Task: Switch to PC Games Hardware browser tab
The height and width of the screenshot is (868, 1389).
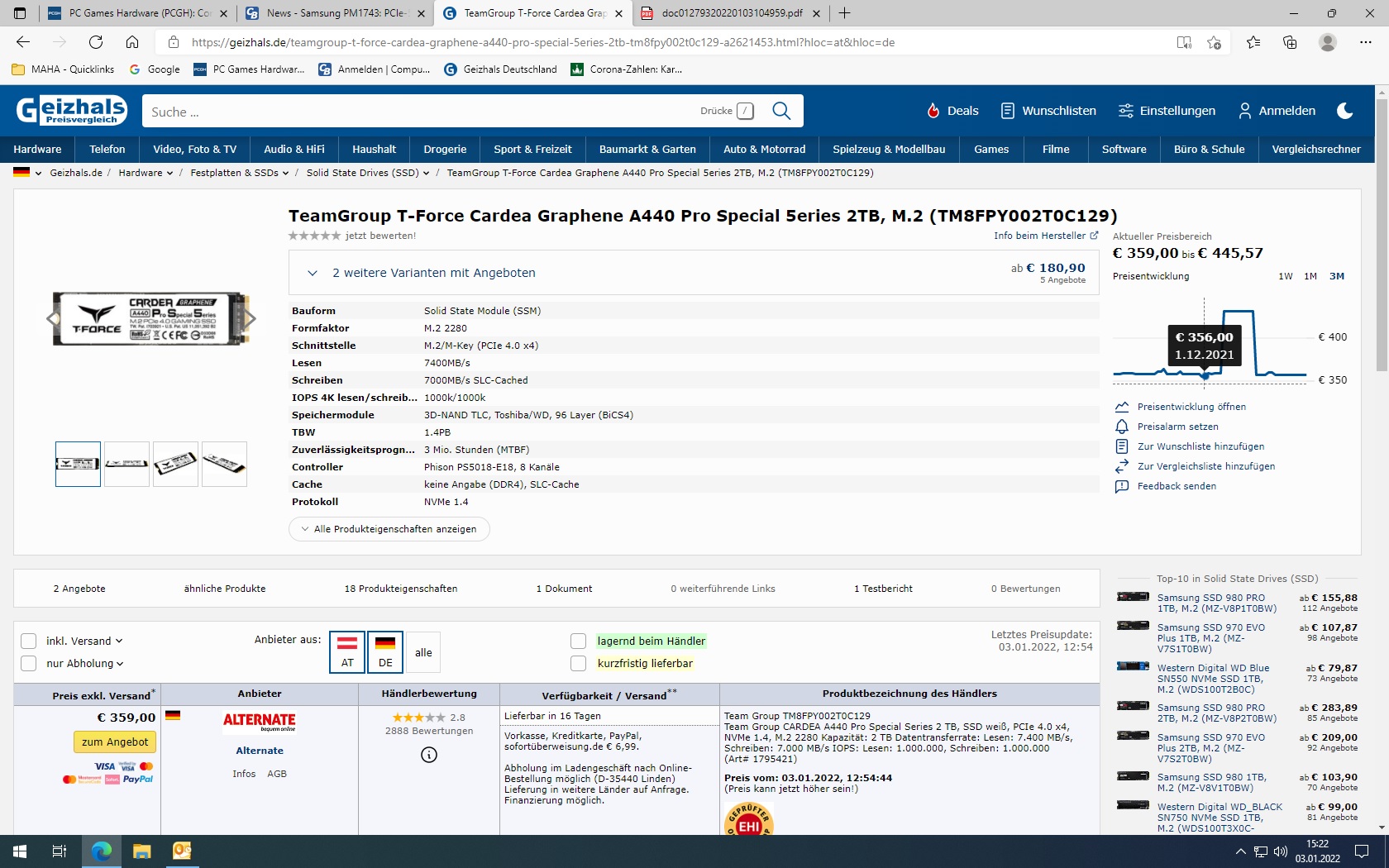Action: 137,13
